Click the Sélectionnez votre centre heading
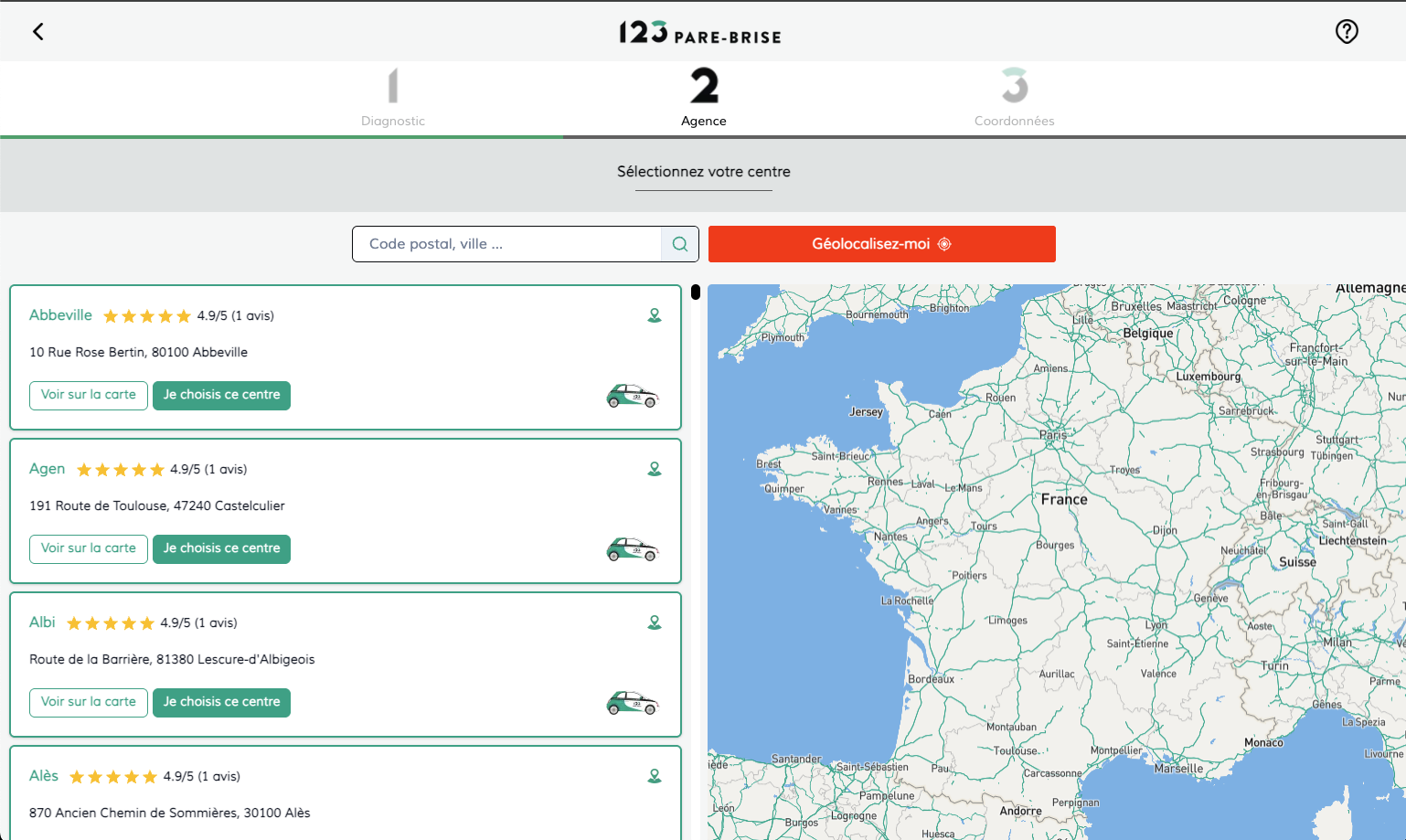The image size is (1406, 840). click(x=704, y=172)
